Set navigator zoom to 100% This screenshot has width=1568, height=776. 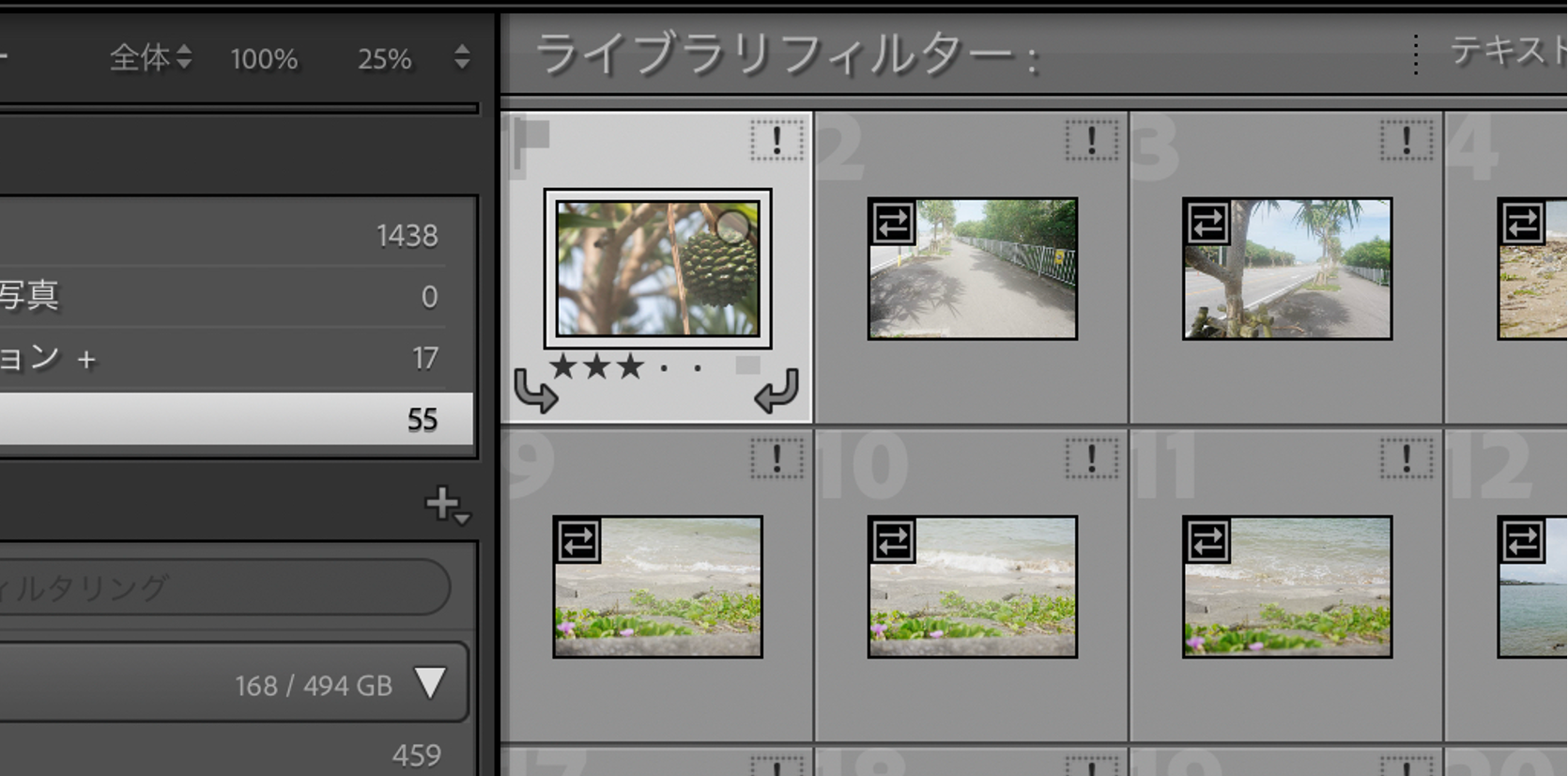(x=264, y=59)
